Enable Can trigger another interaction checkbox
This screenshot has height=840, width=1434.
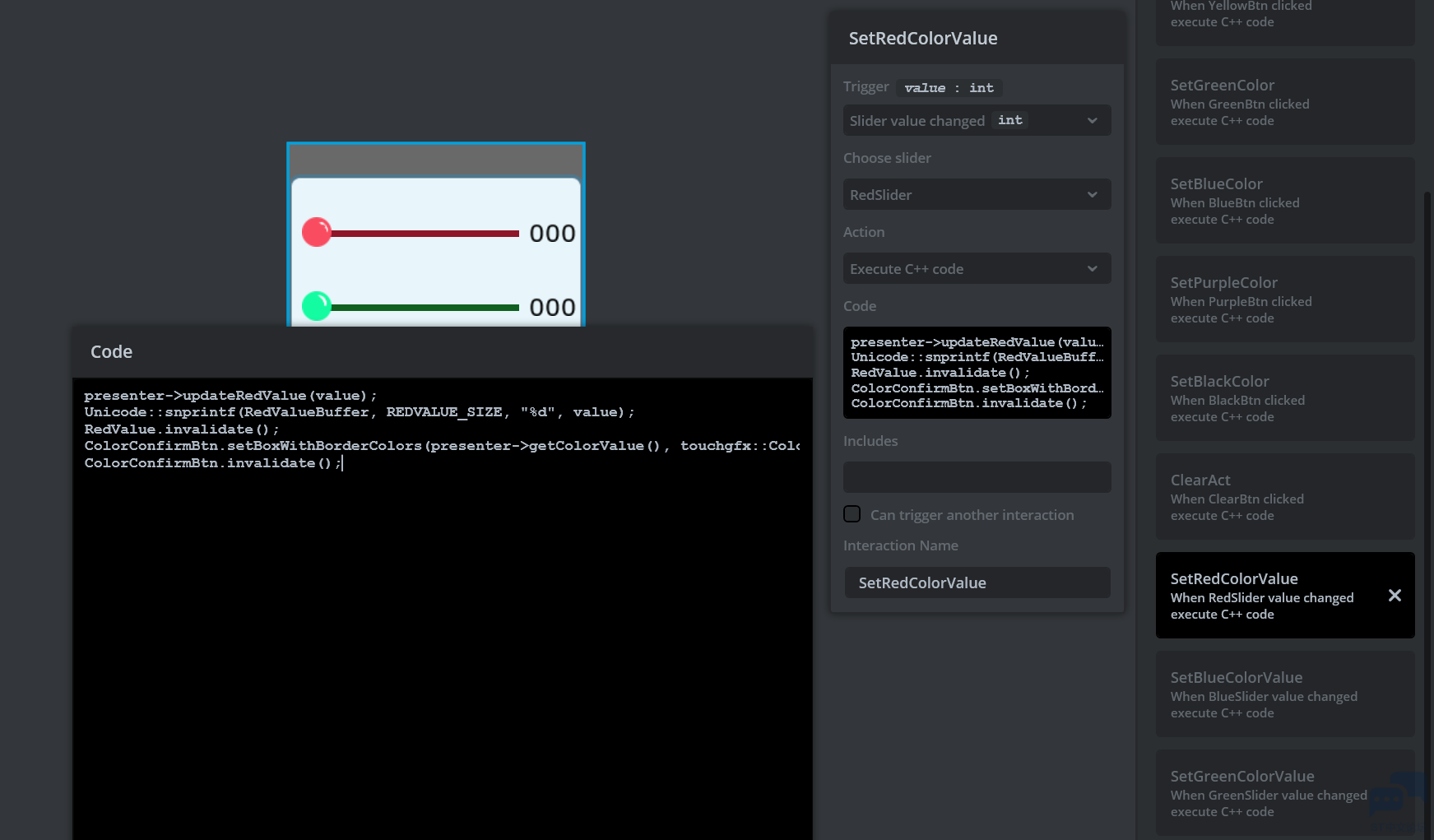tap(852, 514)
